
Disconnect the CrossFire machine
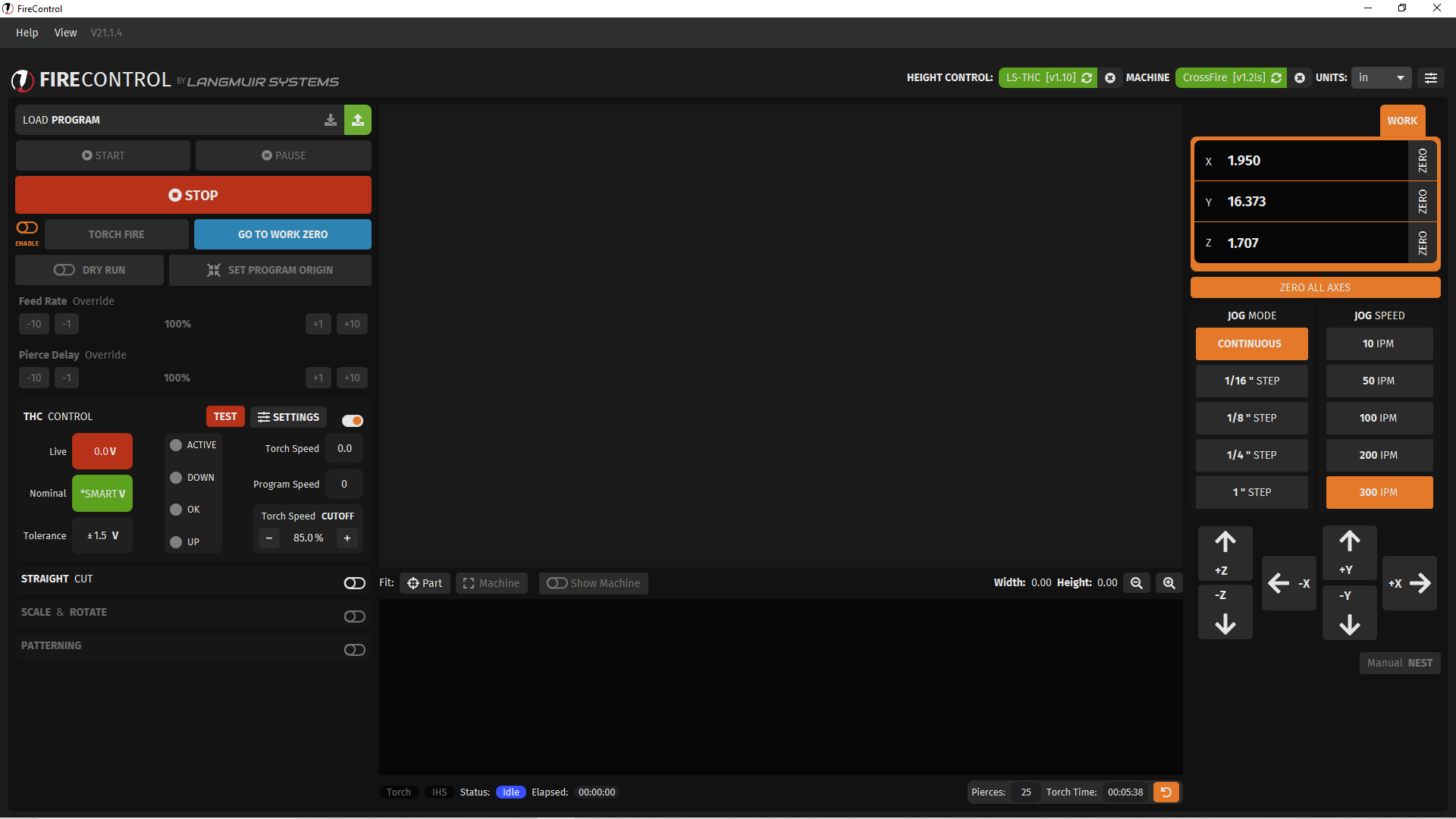pos(1300,78)
